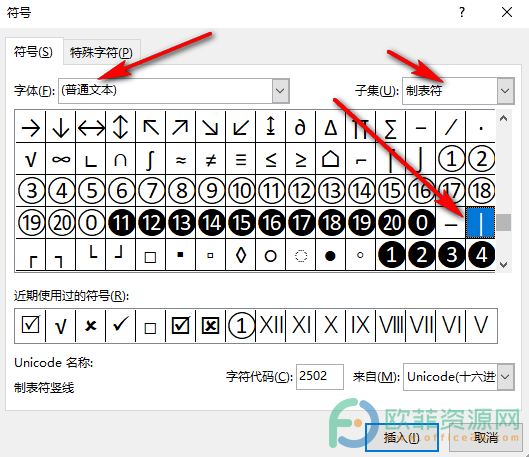Image resolution: width=529 pixels, height=457 pixels.
Task: Choose the less than or equal symbol
Action: coord(271,159)
